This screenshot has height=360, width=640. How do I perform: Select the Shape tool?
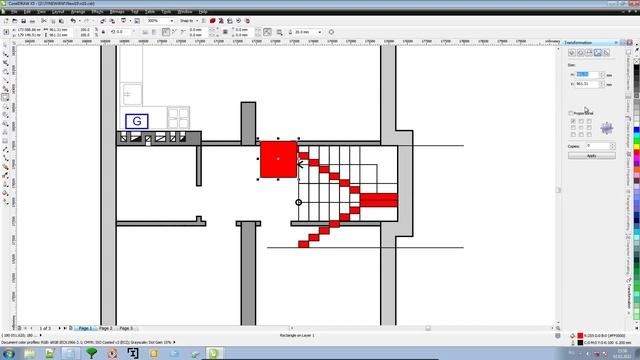6,54
